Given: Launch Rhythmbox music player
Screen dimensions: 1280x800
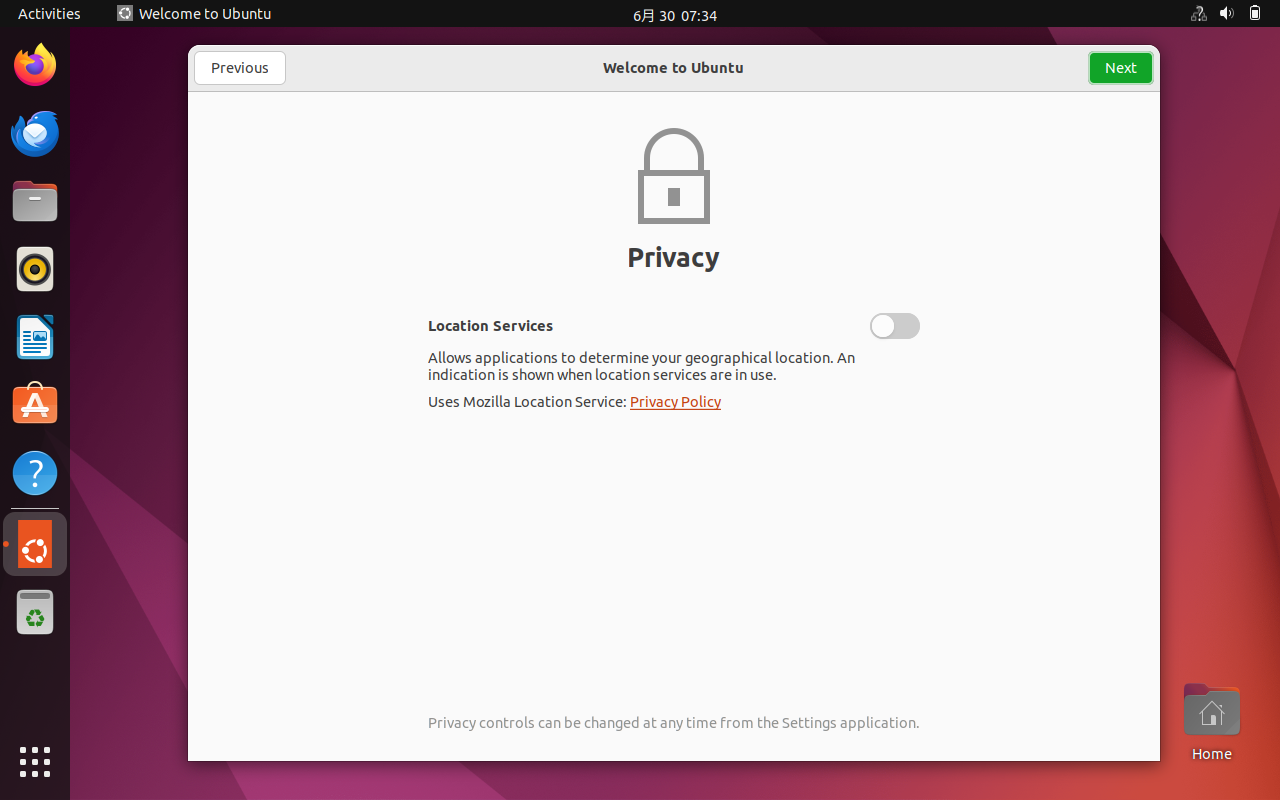Looking at the screenshot, I should tap(35, 269).
